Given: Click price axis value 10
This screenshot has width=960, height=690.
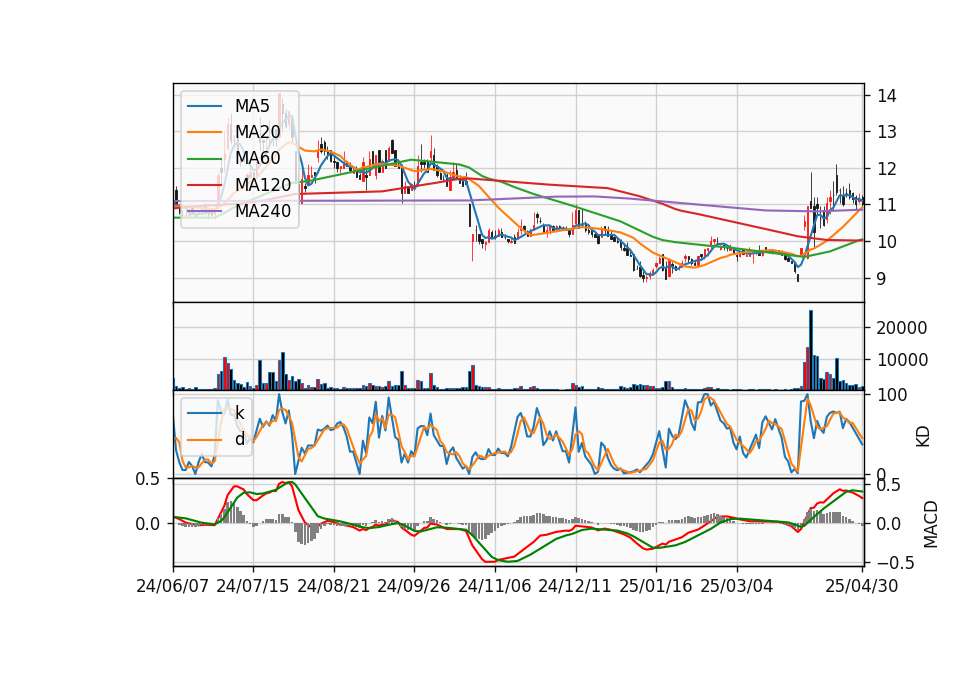Looking at the screenshot, I should tap(887, 242).
